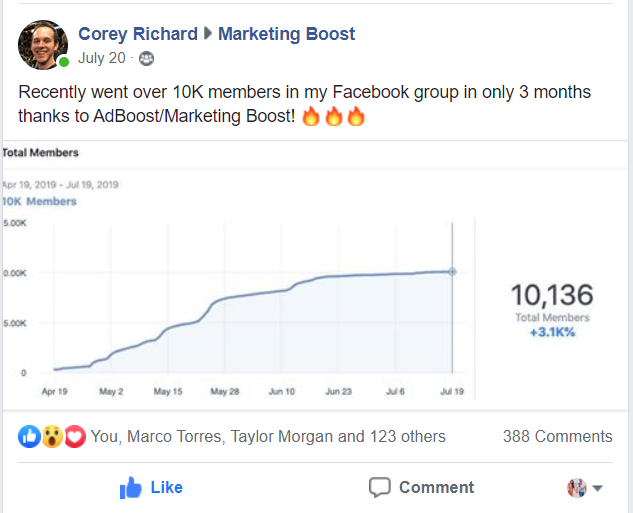Open the commenting-as profile dropdown
633x513 pixels.
click(598, 488)
